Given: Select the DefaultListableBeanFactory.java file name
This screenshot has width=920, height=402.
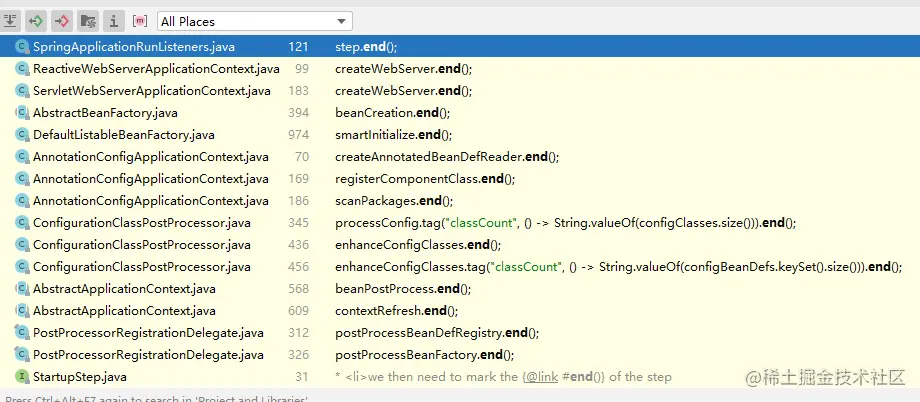Looking at the screenshot, I should pos(124,135).
